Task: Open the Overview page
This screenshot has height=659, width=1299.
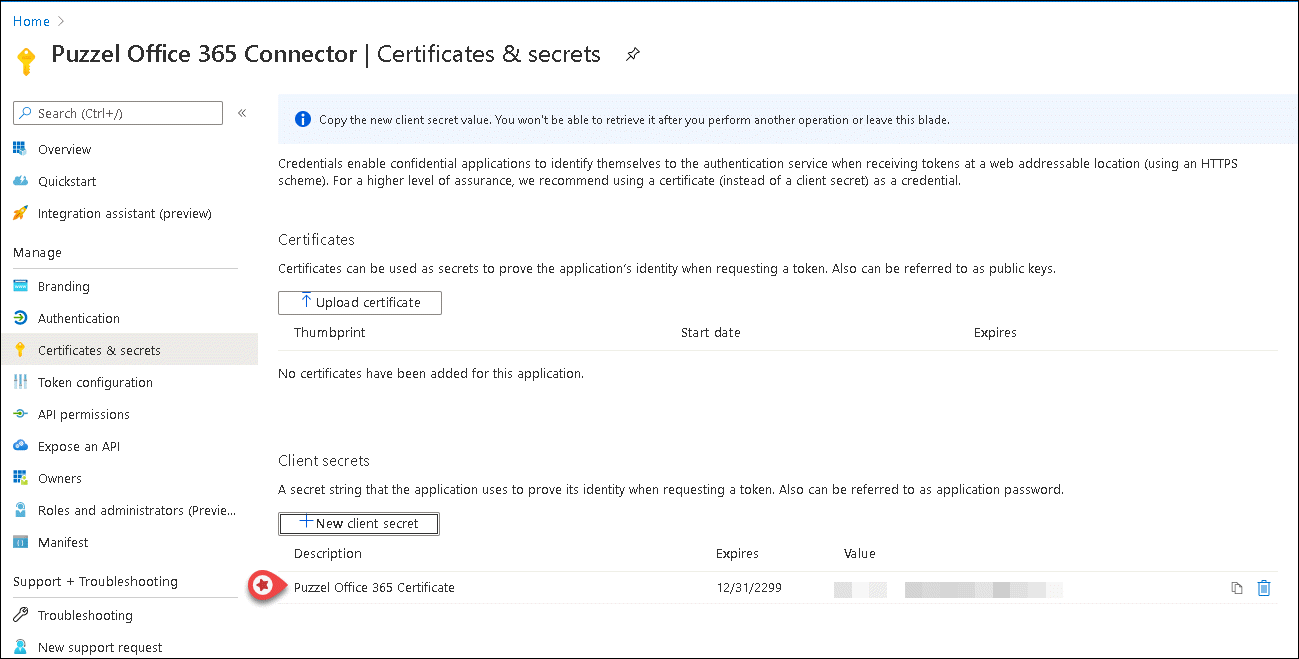Action: tap(64, 150)
